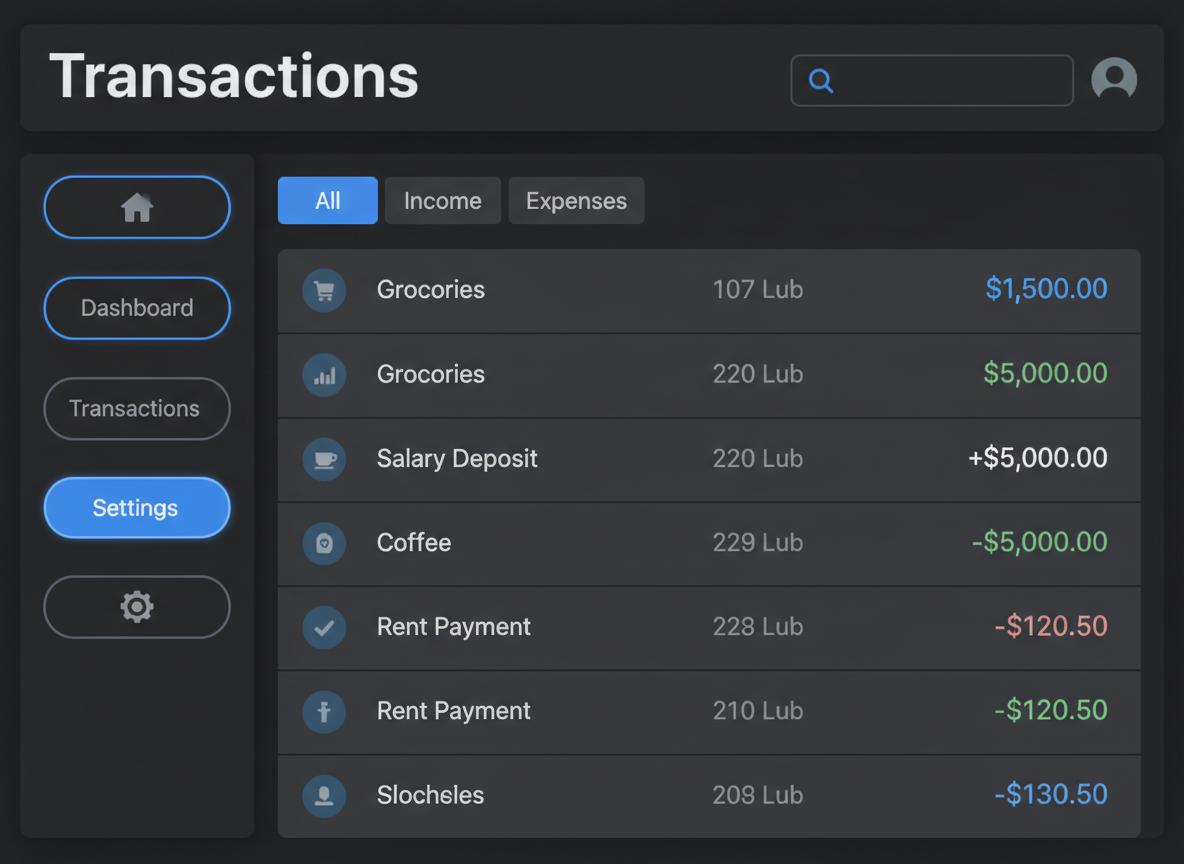Click the person icon next to Slocheles
Screen dimensions: 1184x864
(x=324, y=796)
